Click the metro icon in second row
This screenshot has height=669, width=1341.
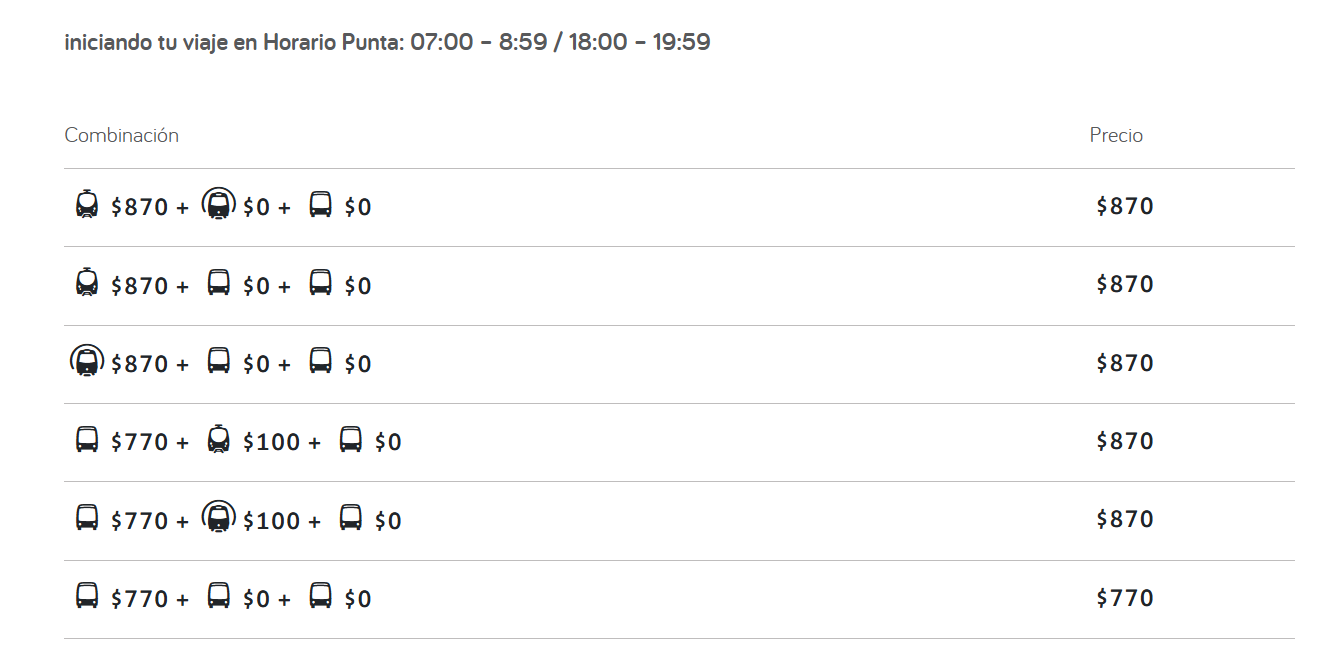pyautogui.click(x=87, y=282)
